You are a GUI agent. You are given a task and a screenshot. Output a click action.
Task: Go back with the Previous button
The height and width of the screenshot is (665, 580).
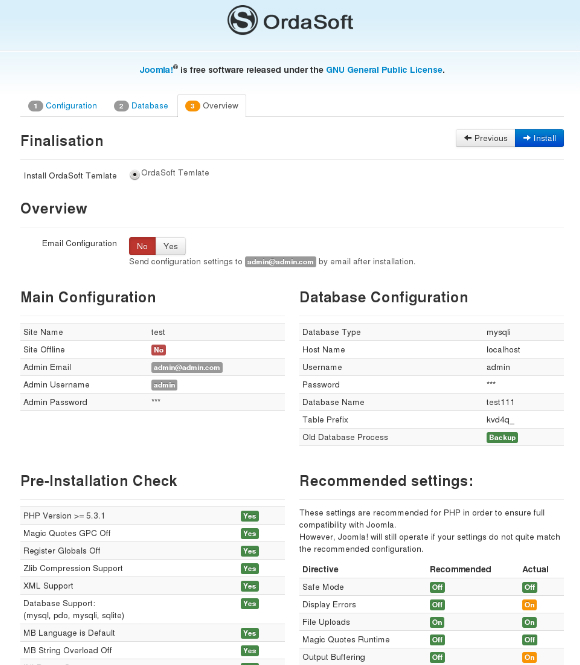click(485, 138)
